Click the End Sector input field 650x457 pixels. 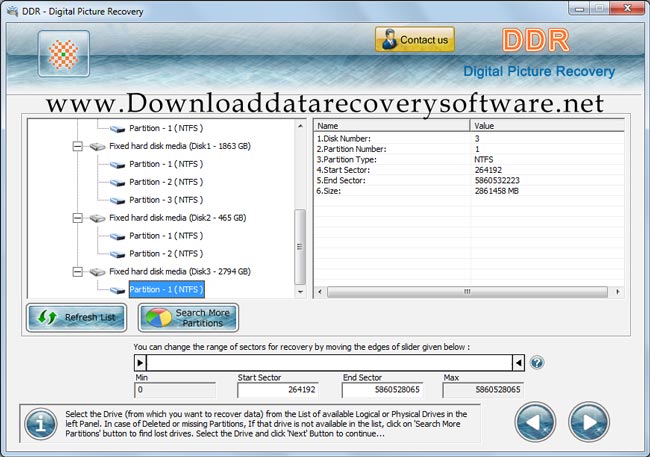click(x=382, y=390)
